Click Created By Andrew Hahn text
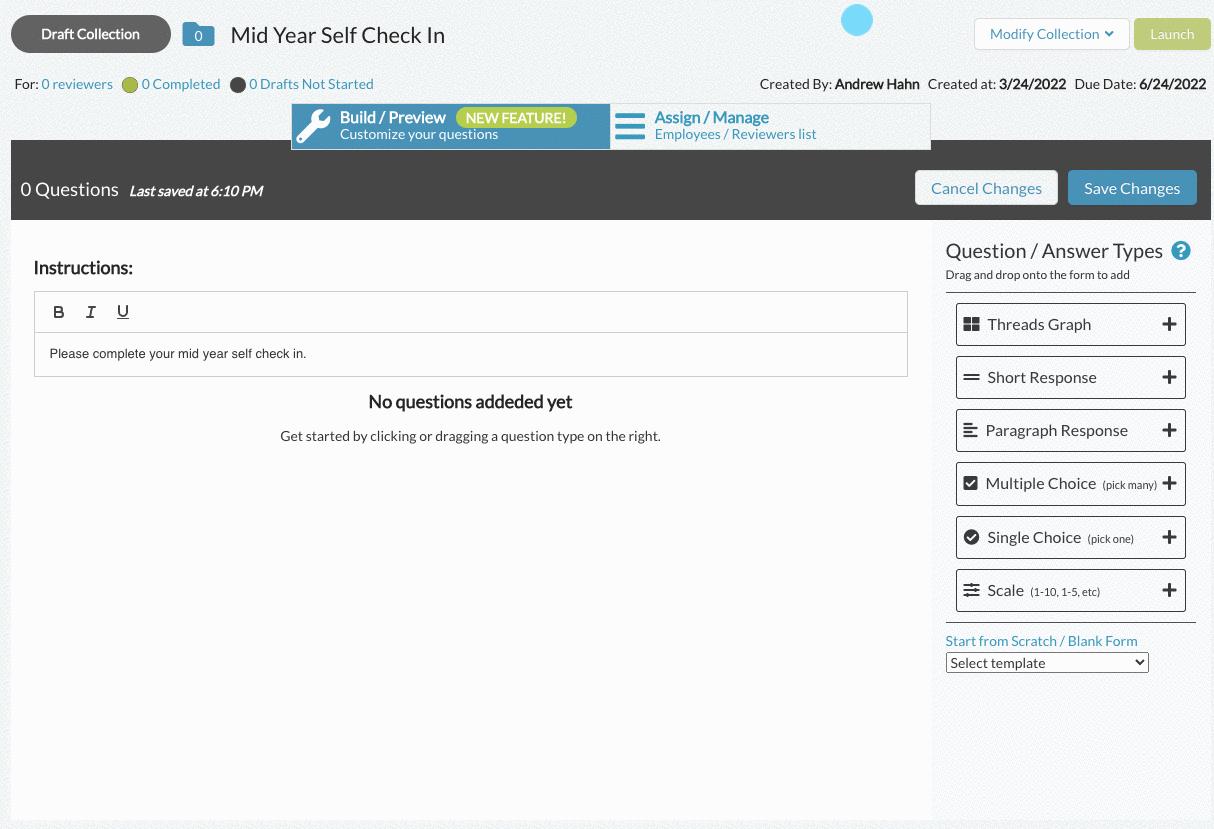This screenshot has width=1214, height=829. click(839, 84)
